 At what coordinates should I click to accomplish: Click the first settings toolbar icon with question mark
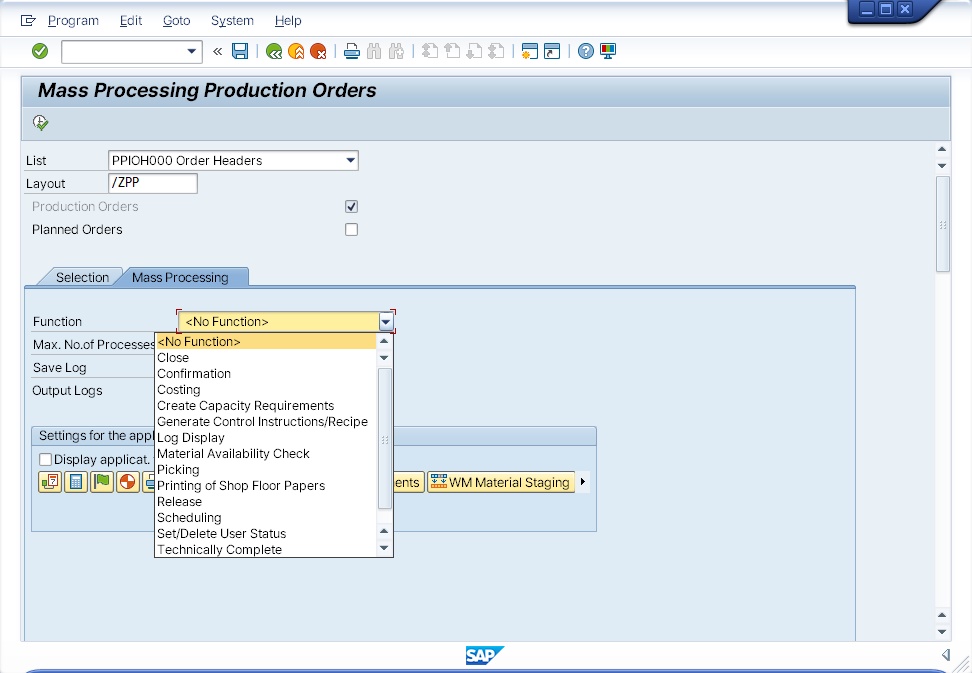(50, 482)
